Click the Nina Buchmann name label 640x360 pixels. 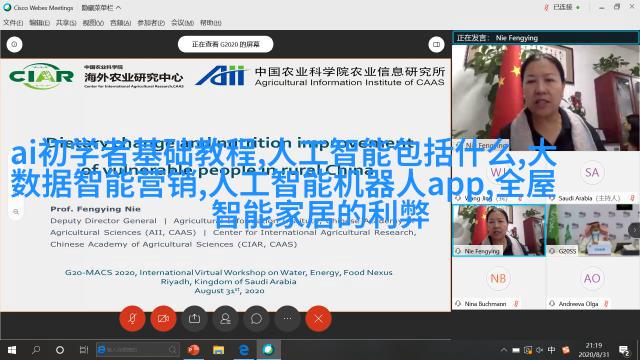tap(485, 304)
